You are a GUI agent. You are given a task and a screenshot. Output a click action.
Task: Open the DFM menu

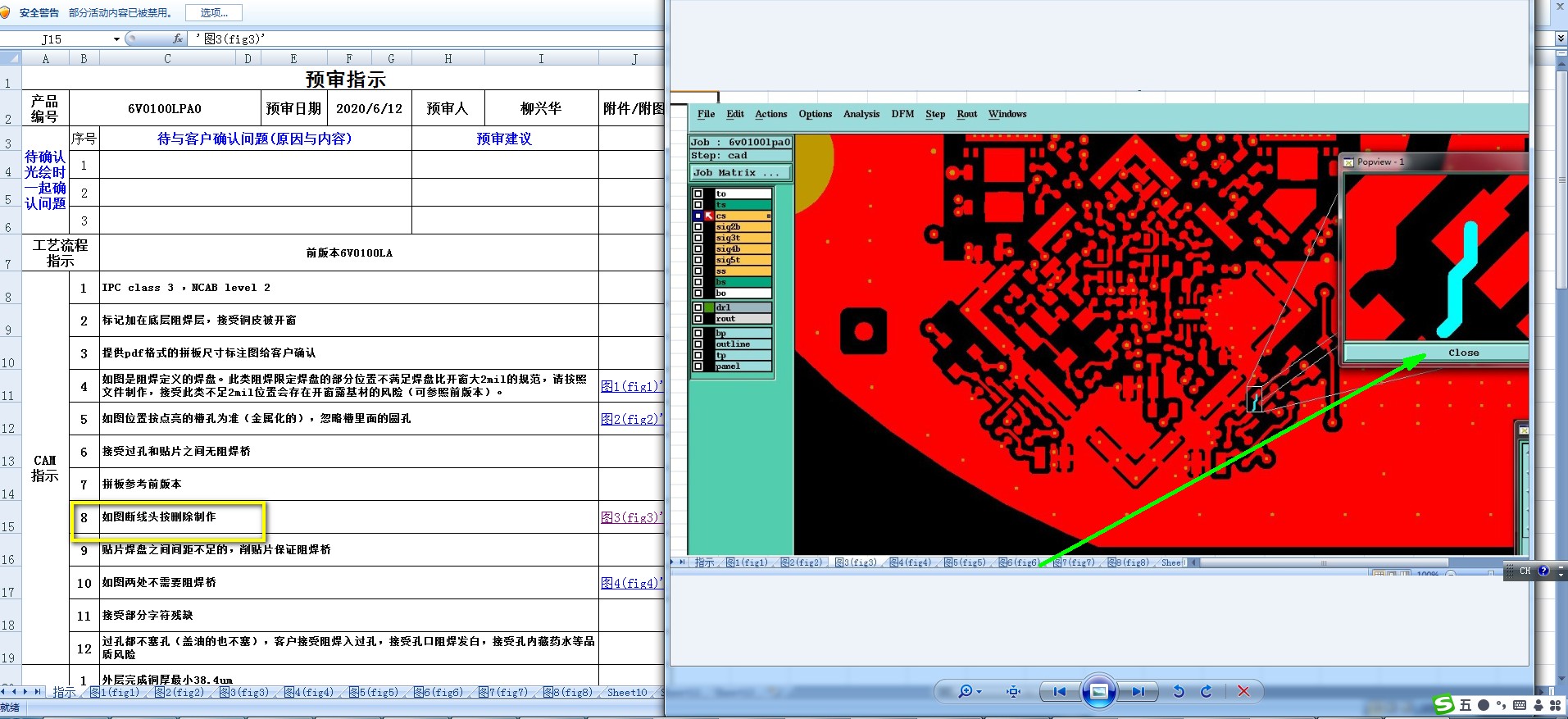tap(902, 114)
